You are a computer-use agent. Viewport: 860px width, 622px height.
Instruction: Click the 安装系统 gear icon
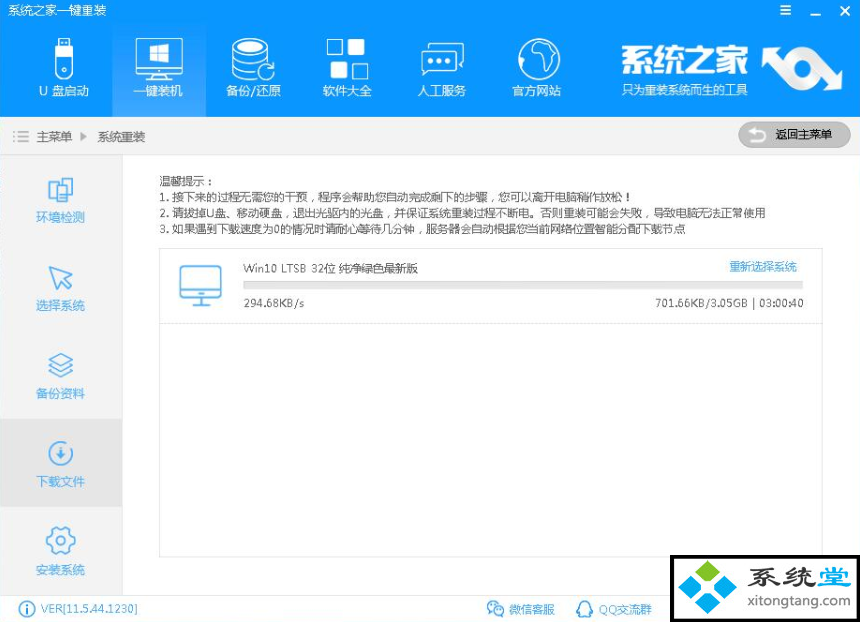pos(60,541)
